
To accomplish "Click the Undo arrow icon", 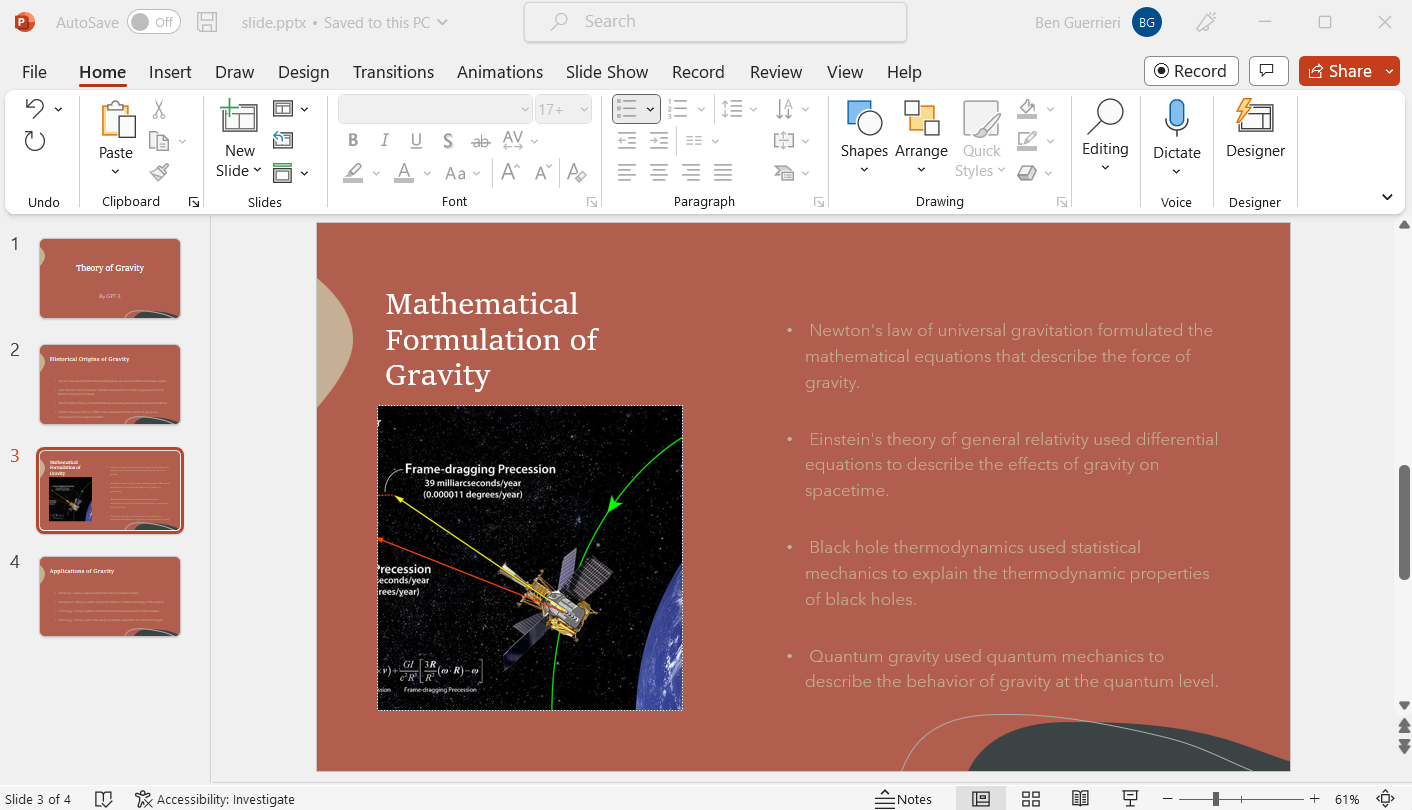I will pyautogui.click(x=35, y=108).
